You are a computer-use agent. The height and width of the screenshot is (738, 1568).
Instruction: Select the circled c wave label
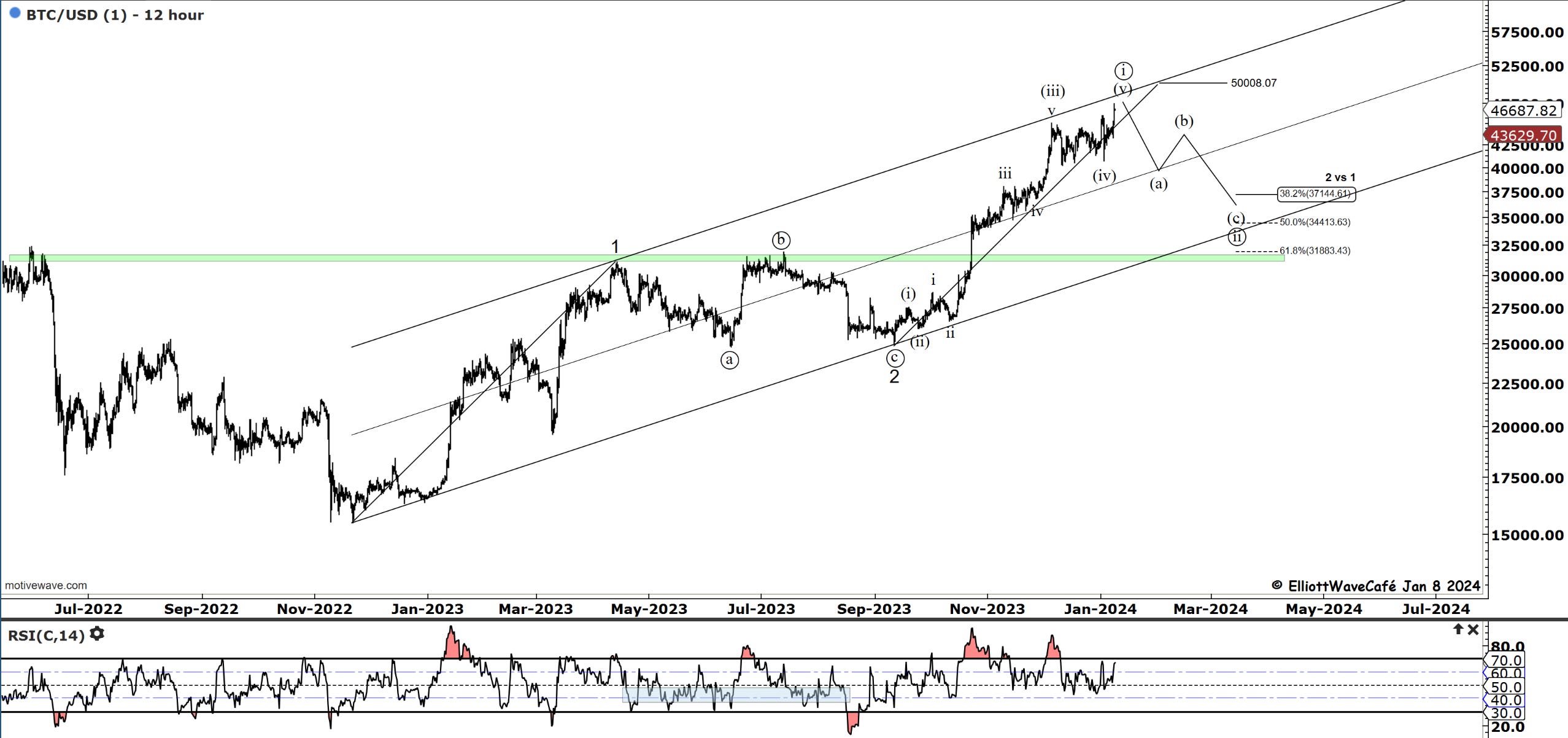coord(895,358)
